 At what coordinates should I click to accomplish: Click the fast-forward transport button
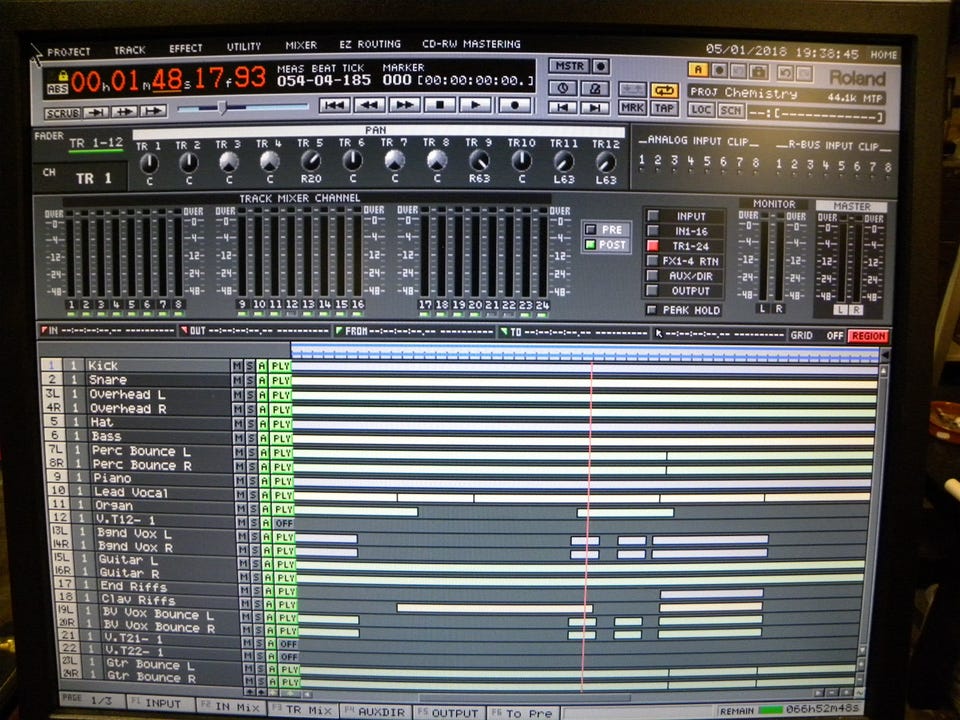click(405, 105)
